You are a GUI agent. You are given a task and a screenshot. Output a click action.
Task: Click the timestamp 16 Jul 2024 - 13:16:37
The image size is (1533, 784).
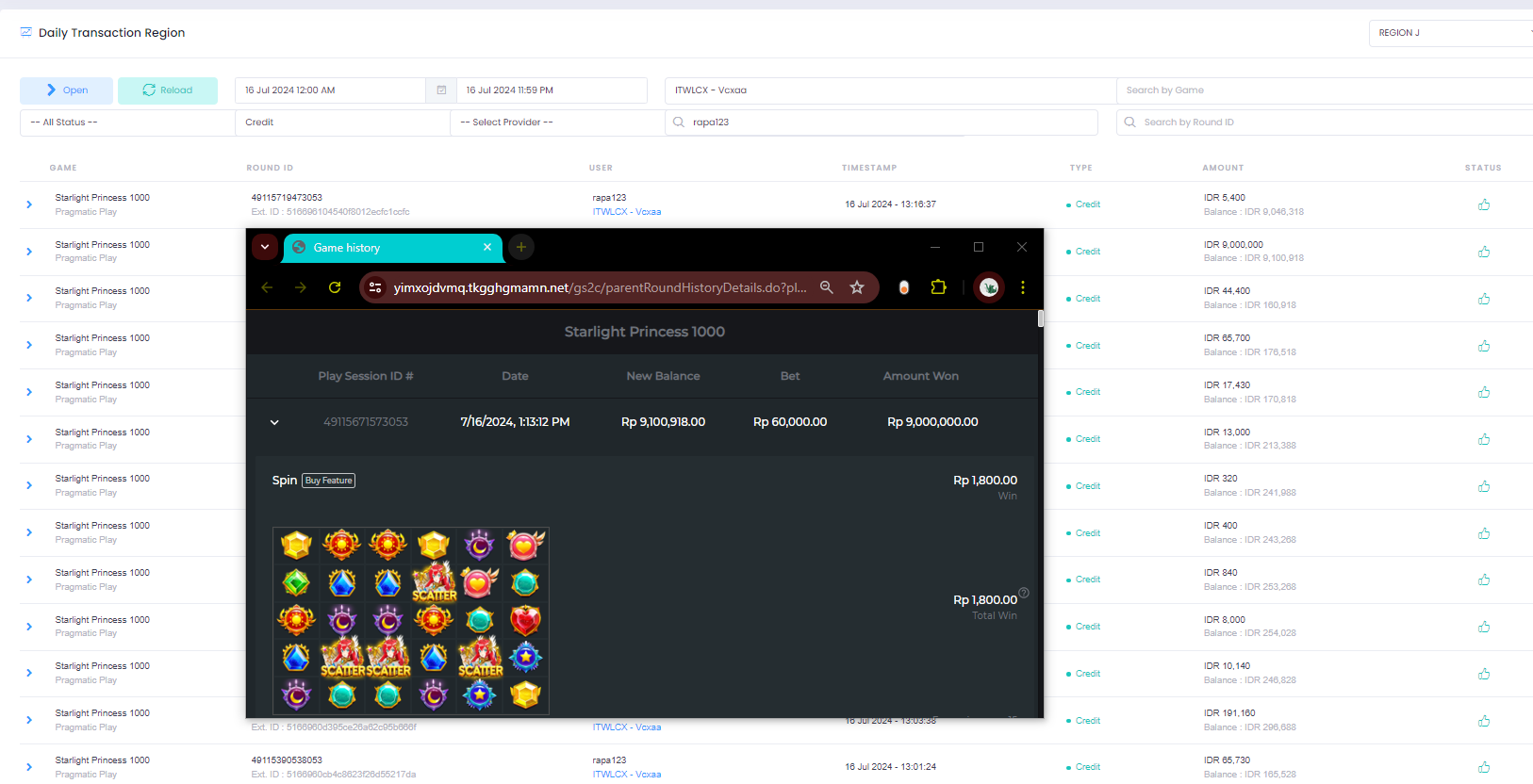click(x=891, y=204)
